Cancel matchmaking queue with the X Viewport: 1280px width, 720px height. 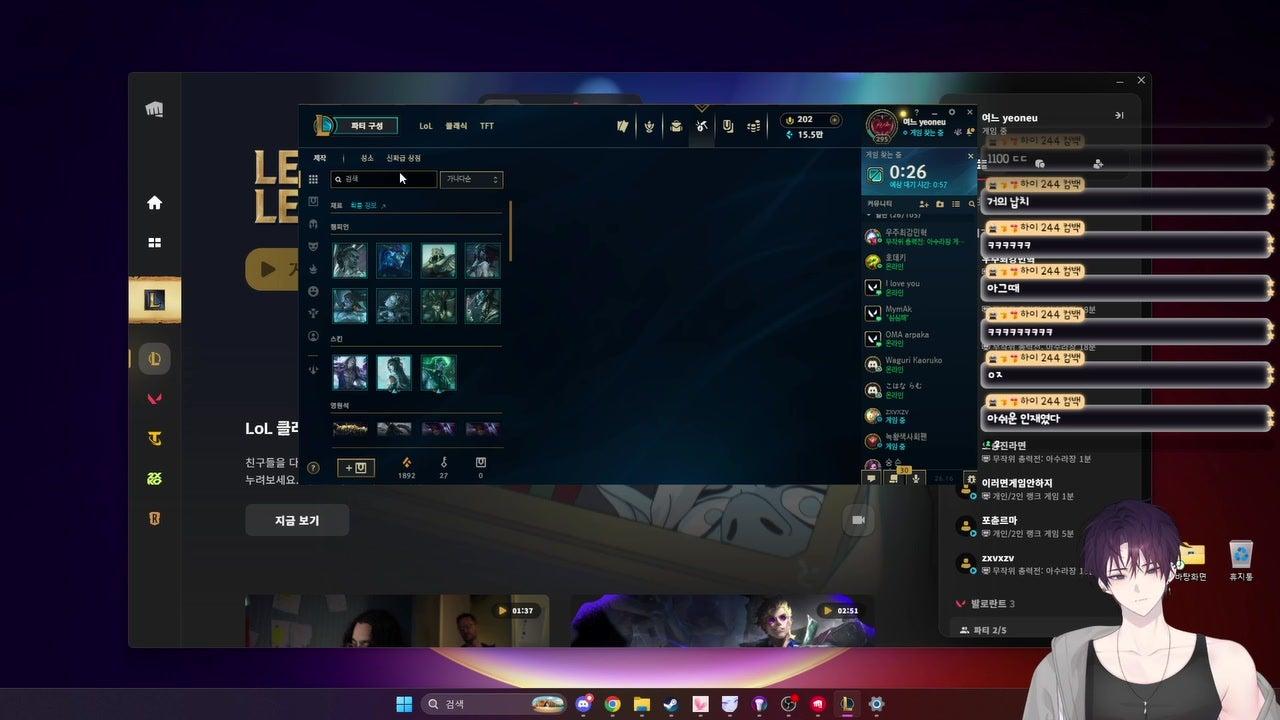click(970, 156)
